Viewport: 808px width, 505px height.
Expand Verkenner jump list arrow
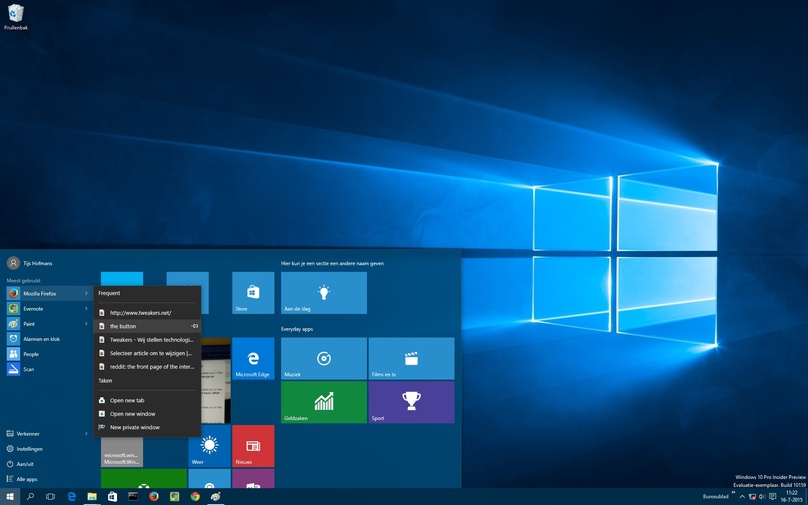pyautogui.click(x=86, y=434)
